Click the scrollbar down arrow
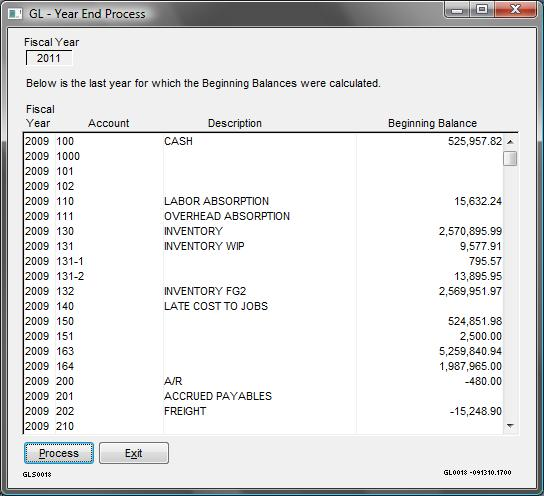 pyautogui.click(x=510, y=426)
